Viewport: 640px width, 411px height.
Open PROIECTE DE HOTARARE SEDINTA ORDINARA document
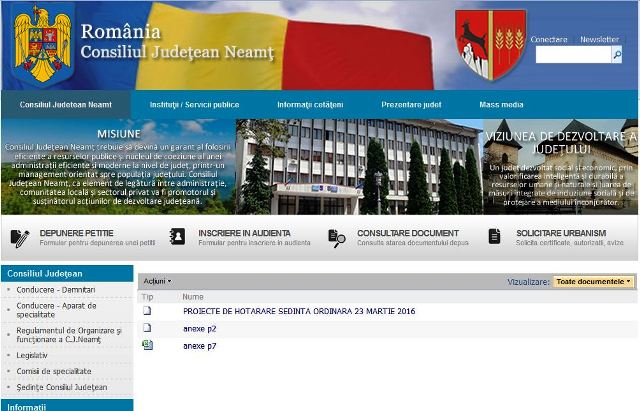[299, 311]
